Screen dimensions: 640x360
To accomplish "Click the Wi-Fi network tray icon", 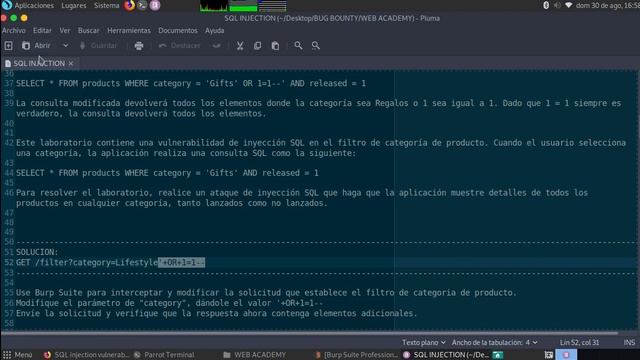I will [x=569, y=5].
